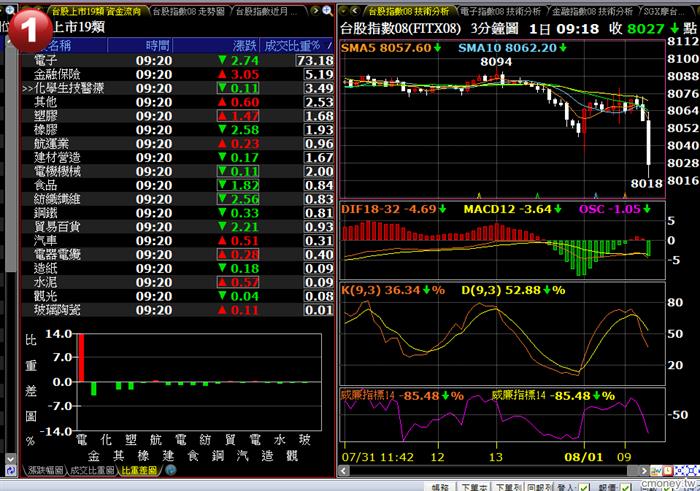The image size is (700, 491).
Task: Click the 73.18 volume share value for 電子
Action: 315,60
